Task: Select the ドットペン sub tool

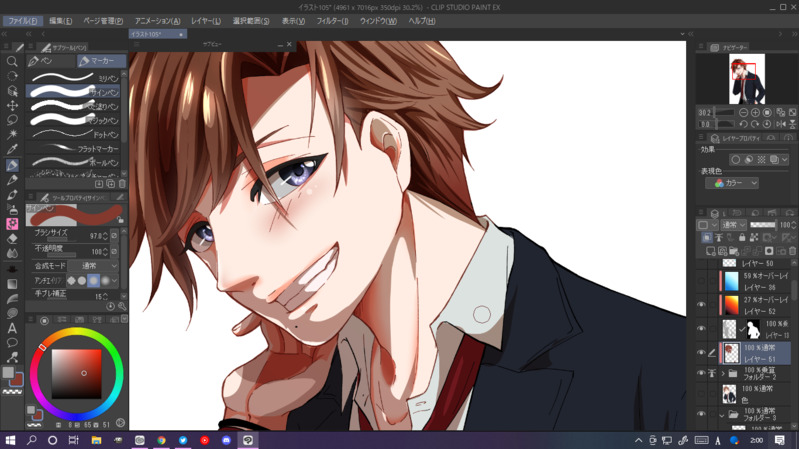Action: point(73,135)
